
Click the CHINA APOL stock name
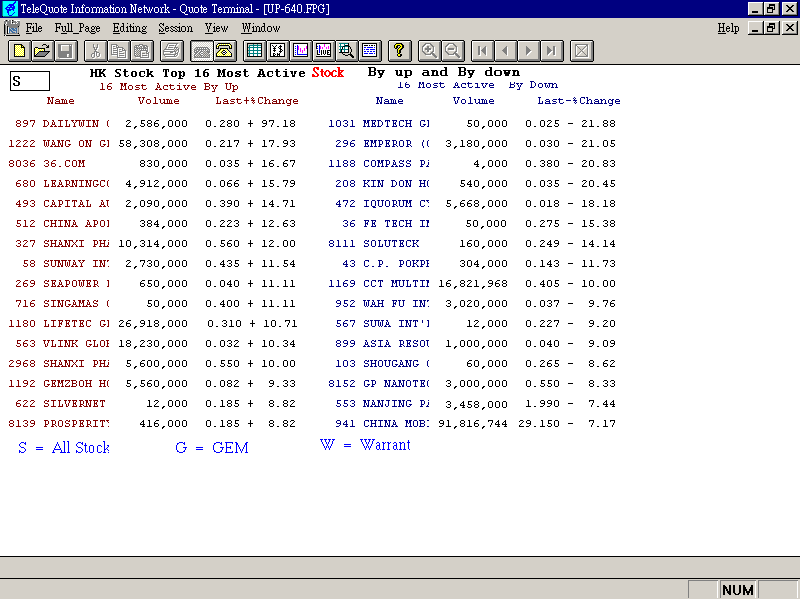click(76, 223)
